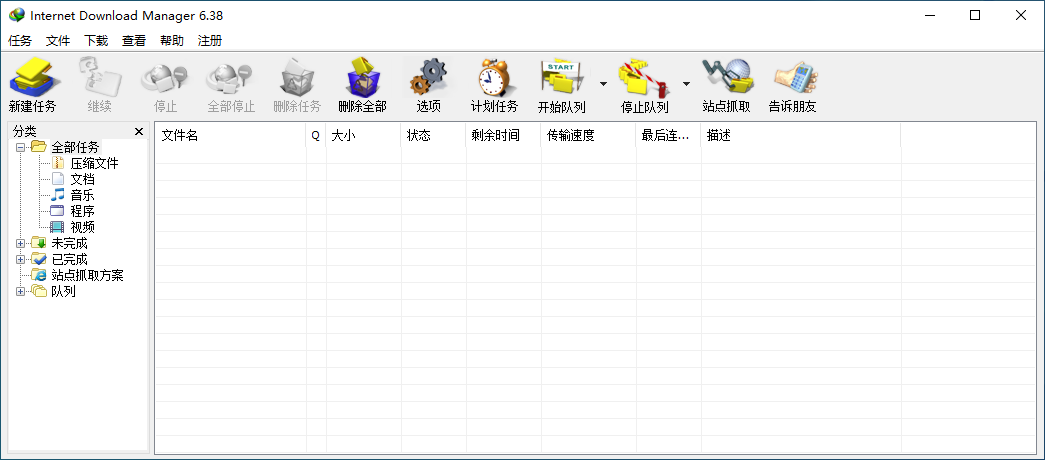
Task: Open the 文件 menu
Action: tap(58, 41)
